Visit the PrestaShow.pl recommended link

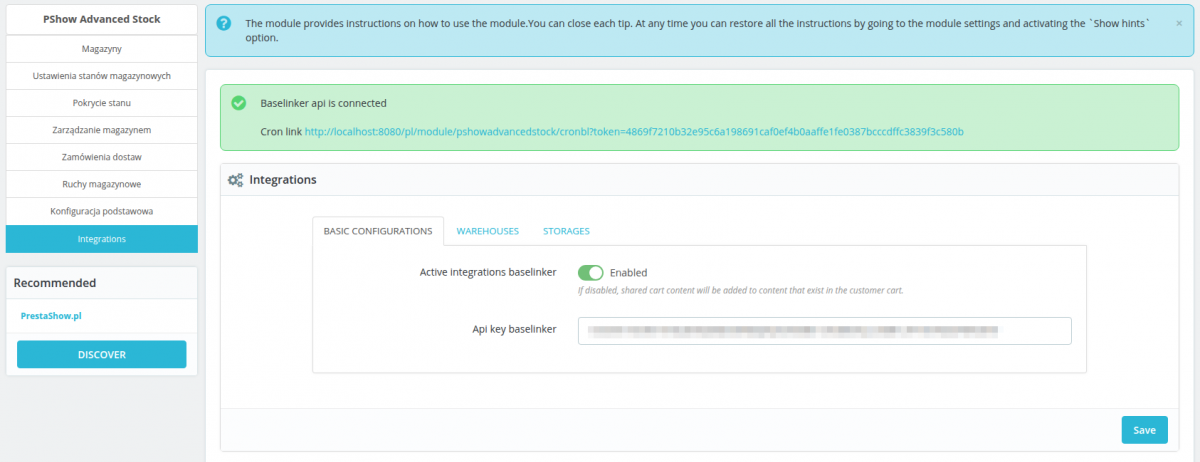(x=51, y=315)
